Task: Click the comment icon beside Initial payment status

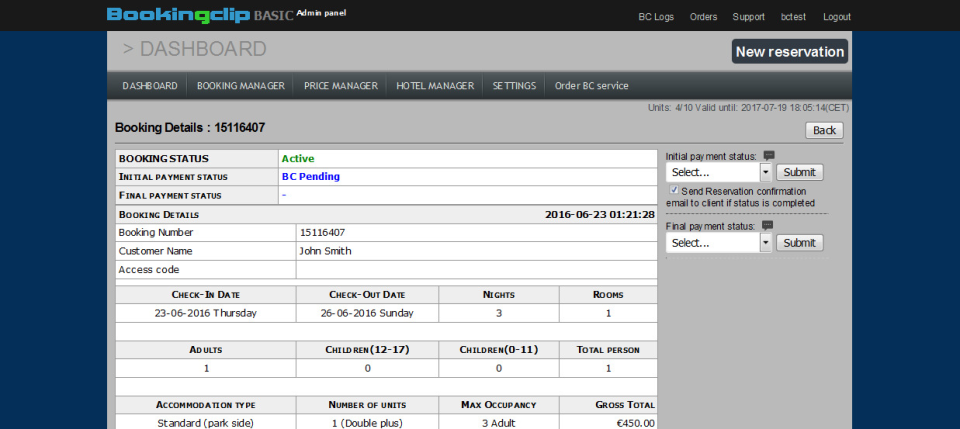Action: pos(768,155)
